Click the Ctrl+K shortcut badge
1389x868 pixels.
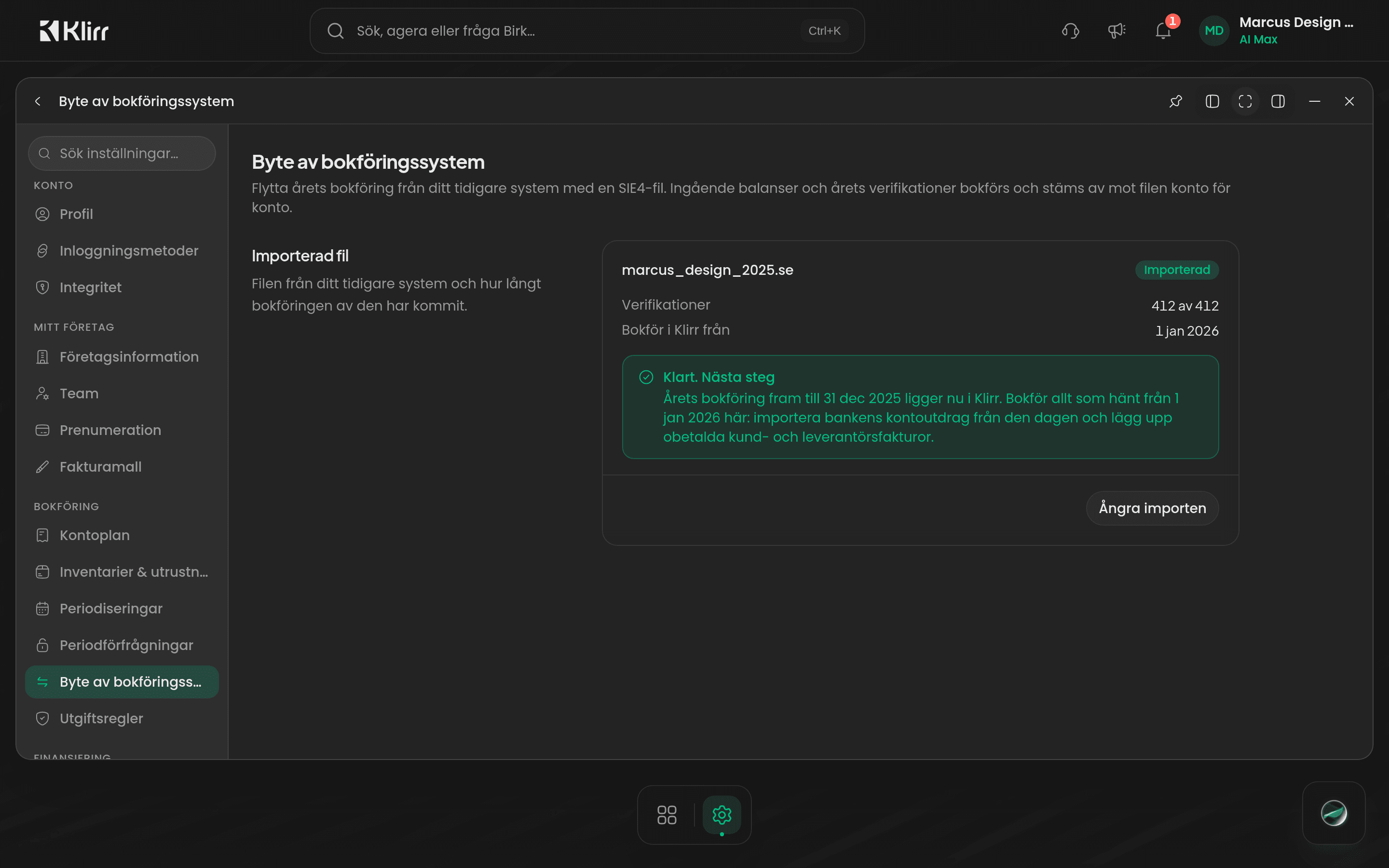click(824, 31)
